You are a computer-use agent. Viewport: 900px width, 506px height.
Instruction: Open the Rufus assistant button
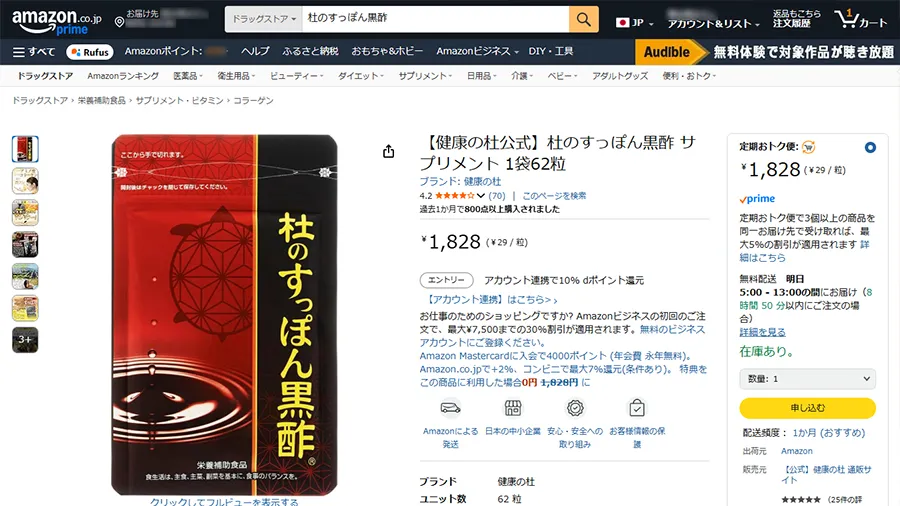90,52
